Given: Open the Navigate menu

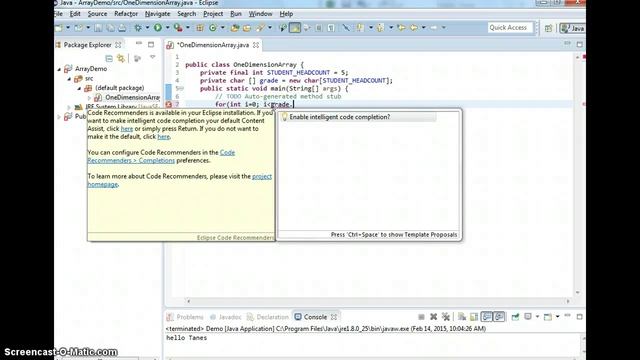Looking at the screenshot, I should (x=157, y=14).
